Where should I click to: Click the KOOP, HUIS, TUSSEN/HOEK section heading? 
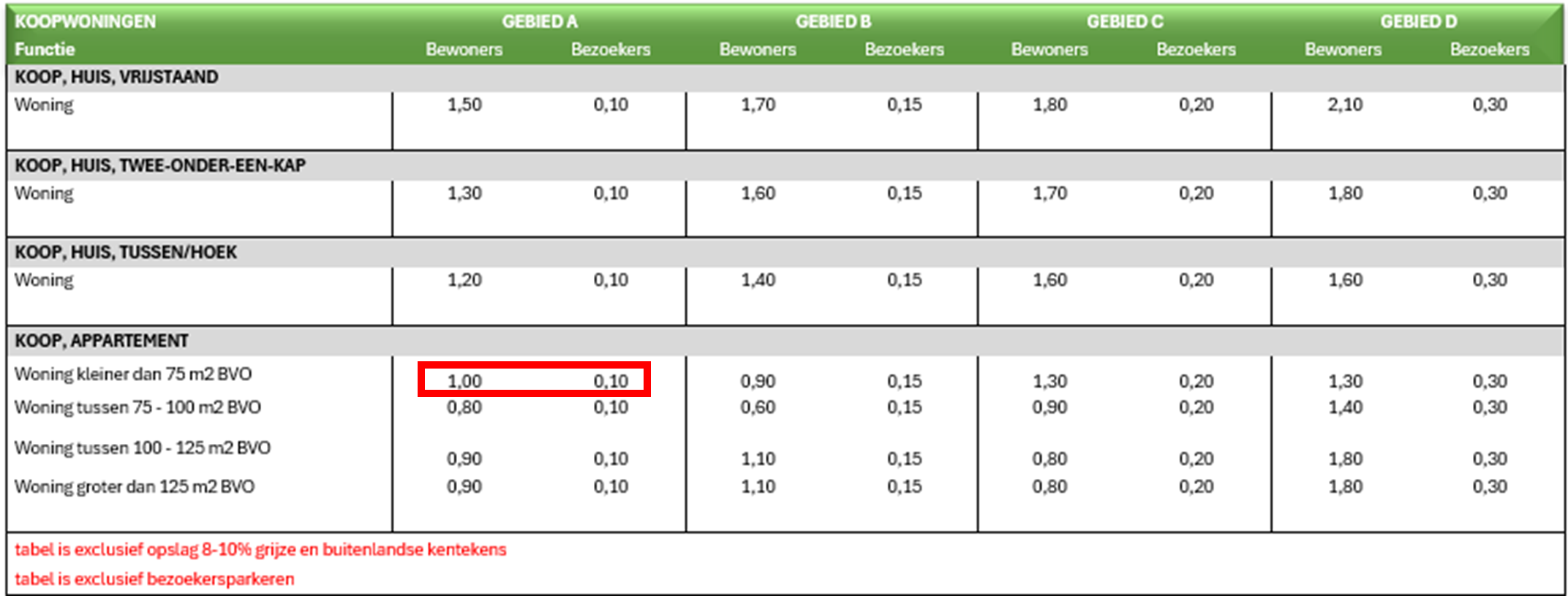tap(126, 252)
